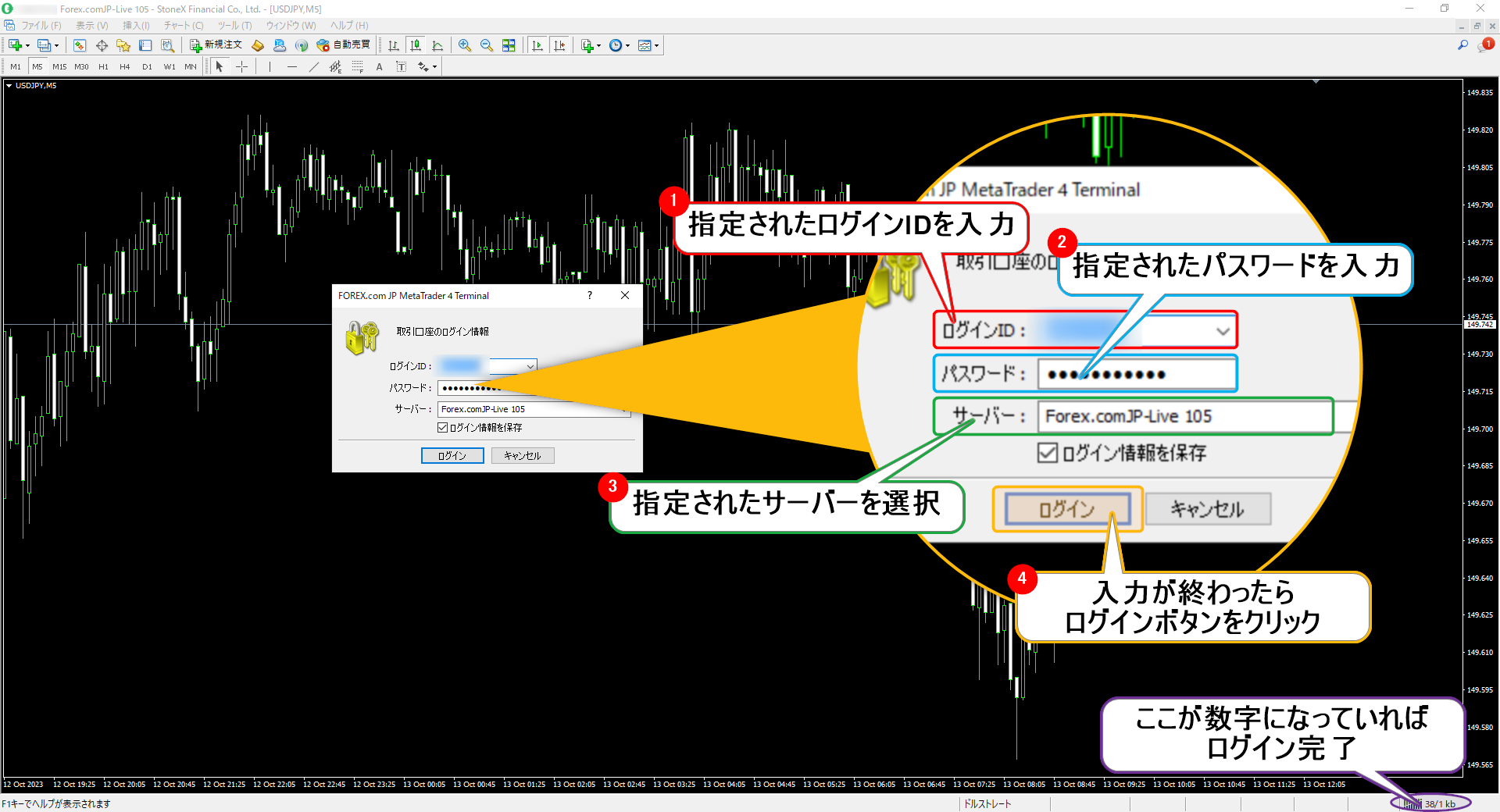Open the 挿入 (I) menu
The width and height of the screenshot is (1500, 812).
click(136, 26)
